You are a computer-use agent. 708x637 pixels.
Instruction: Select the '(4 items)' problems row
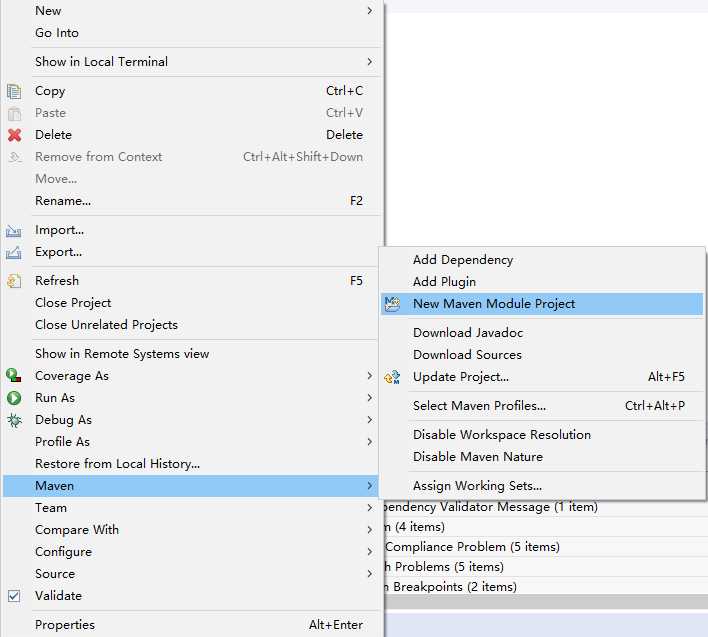(x=546, y=527)
